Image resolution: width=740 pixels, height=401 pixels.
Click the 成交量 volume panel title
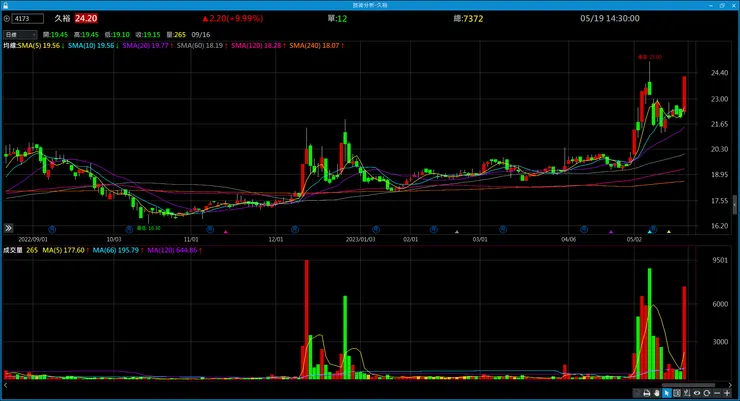coord(13,251)
